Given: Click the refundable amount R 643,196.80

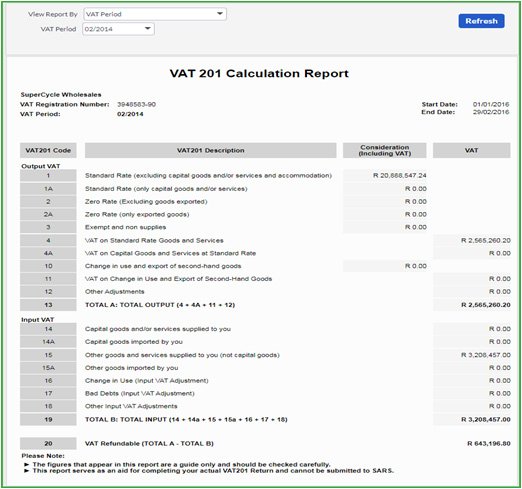Looking at the screenshot, I should 489,444.
